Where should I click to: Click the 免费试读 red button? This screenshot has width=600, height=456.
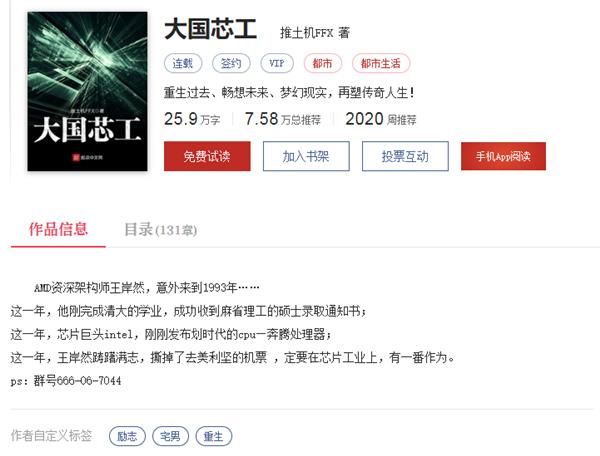coord(207,156)
